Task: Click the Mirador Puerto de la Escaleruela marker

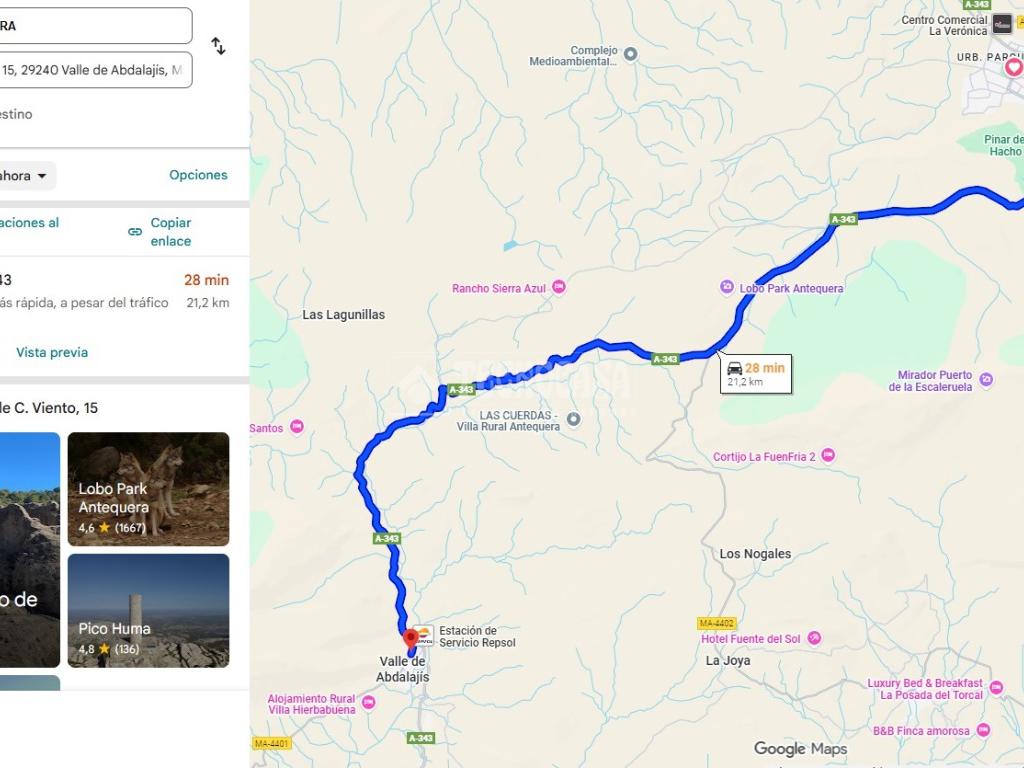Action: pos(986,379)
